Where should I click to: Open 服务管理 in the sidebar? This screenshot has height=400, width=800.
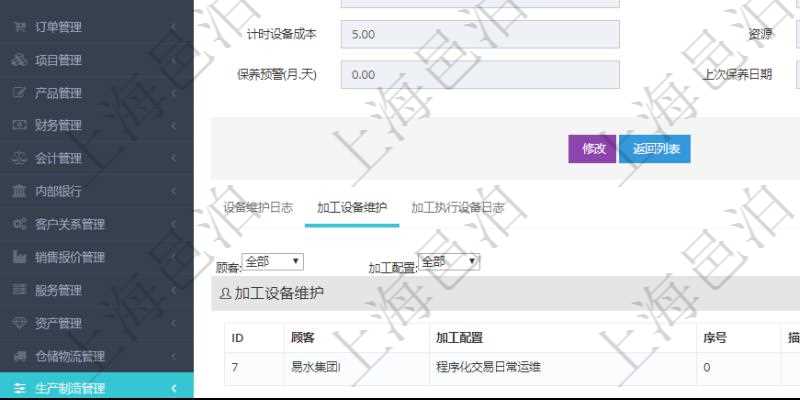(x=96, y=290)
